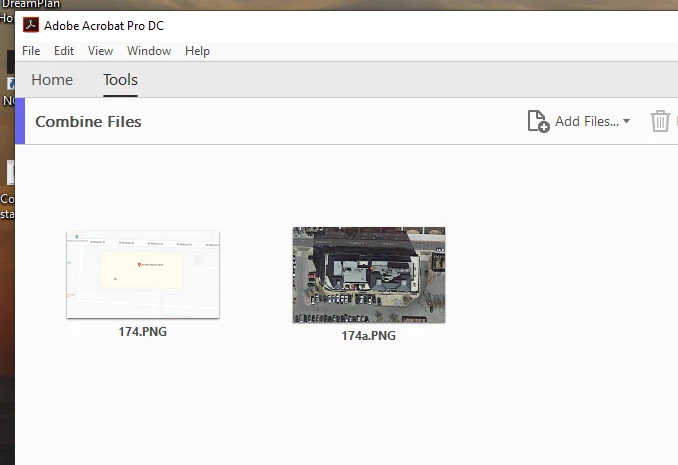
Task: Open the Window menu
Action: pos(149,51)
